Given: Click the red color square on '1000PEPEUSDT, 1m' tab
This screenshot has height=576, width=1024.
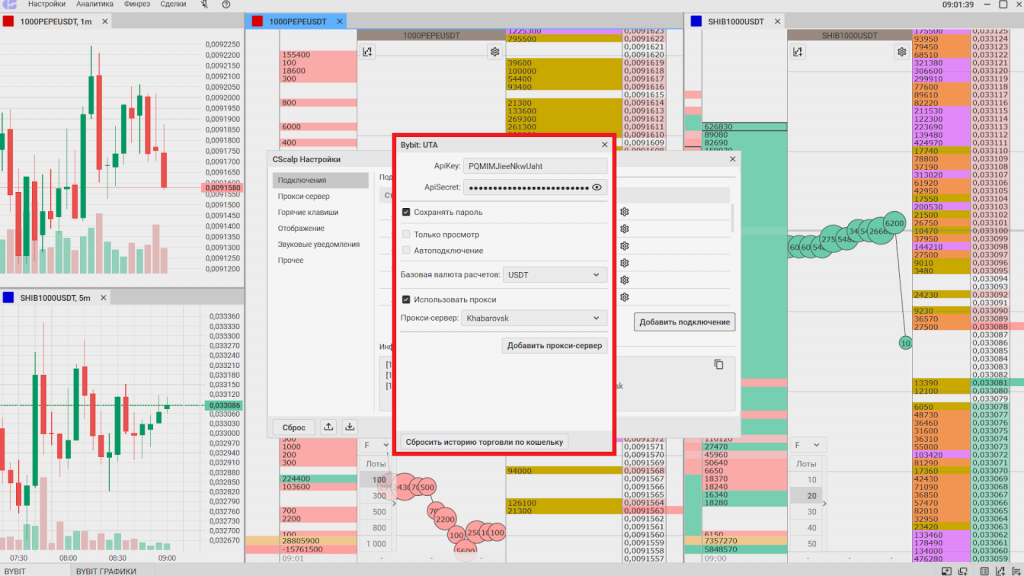Looking at the screenshot, I should pyautogui.click(x=8, y=22).
